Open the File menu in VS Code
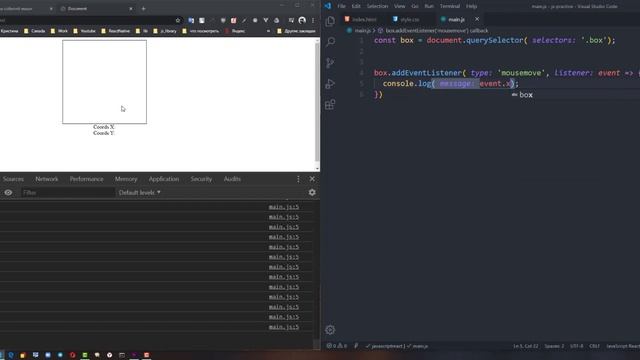 (x=341, y=6)
